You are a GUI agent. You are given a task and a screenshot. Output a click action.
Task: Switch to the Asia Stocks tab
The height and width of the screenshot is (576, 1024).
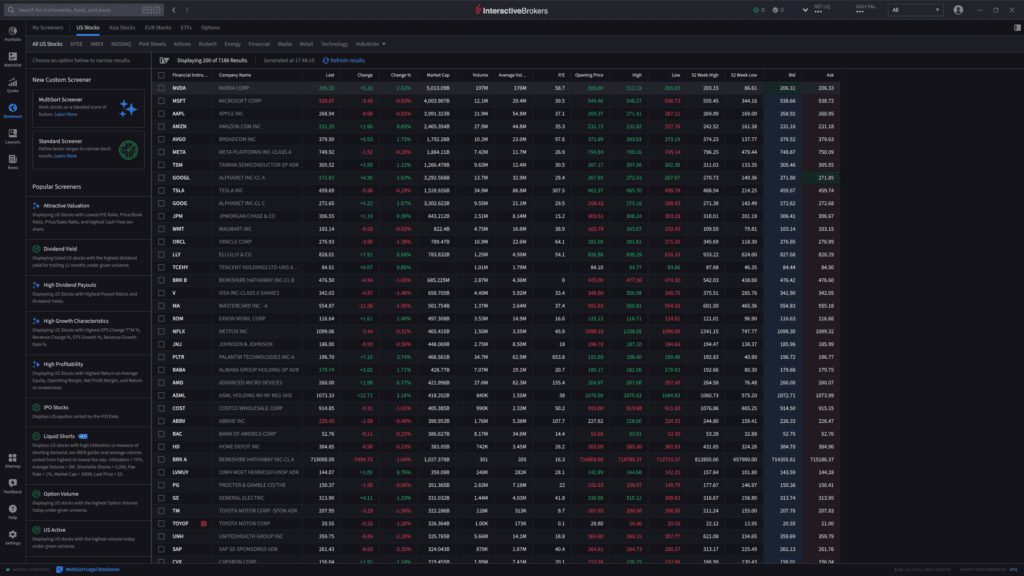(x=122, y=28)
